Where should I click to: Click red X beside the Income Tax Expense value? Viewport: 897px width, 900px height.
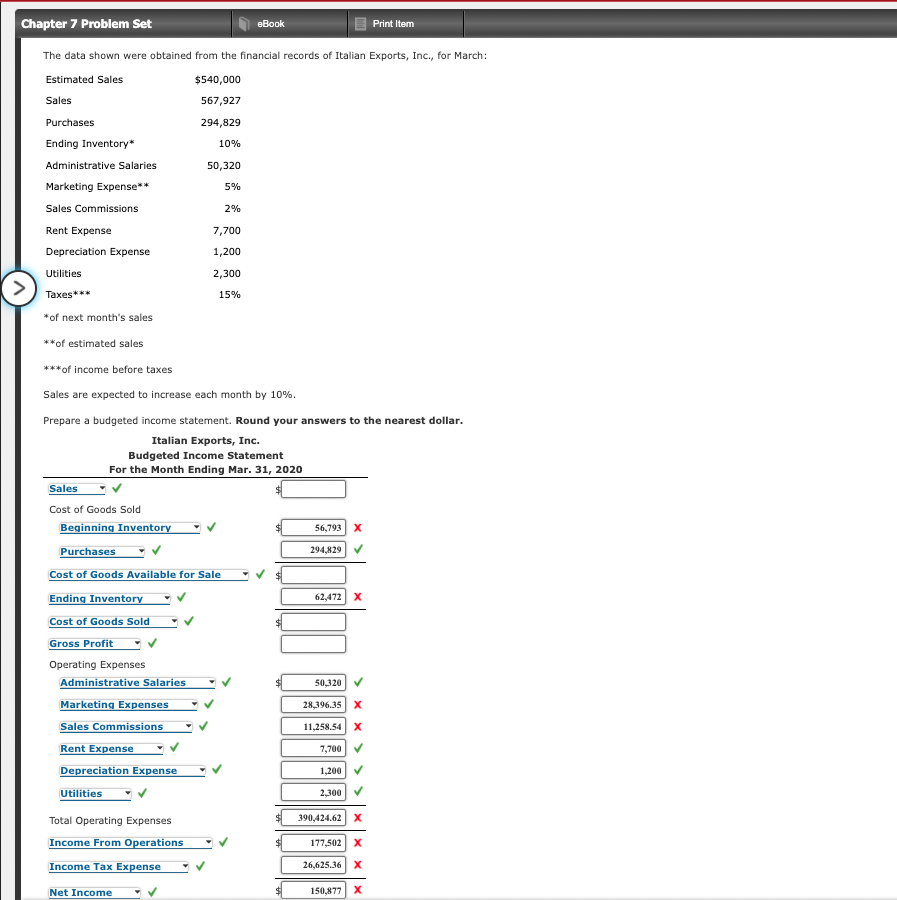click(x=358, y=866)
